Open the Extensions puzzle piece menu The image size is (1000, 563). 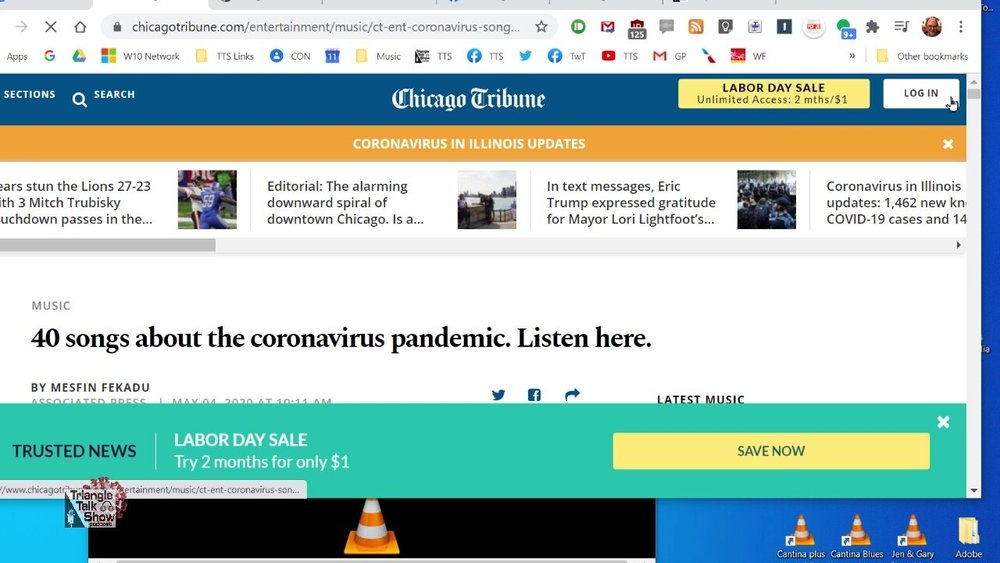pos(872,27)
